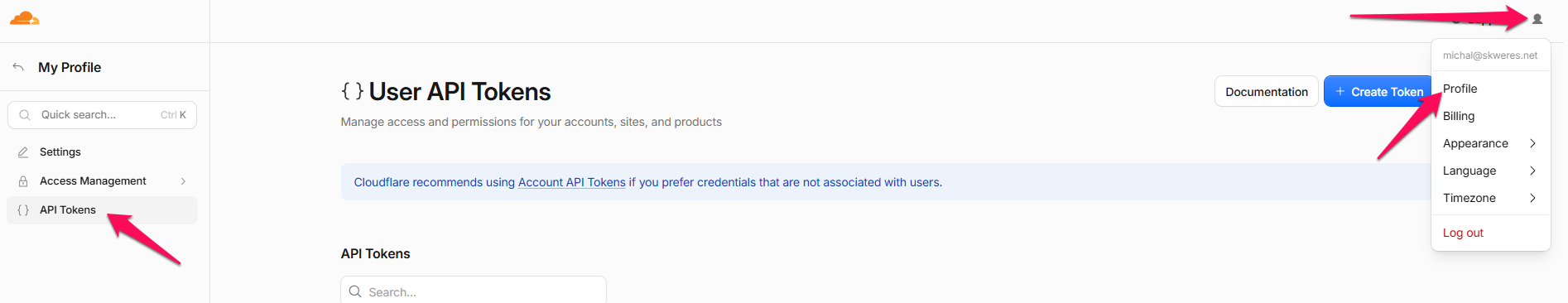Image resolution: width=1568 pixels, height=303 pixels.
Task: Click the magnifier icon in tokens search
Action: click(x=355, y=291)
